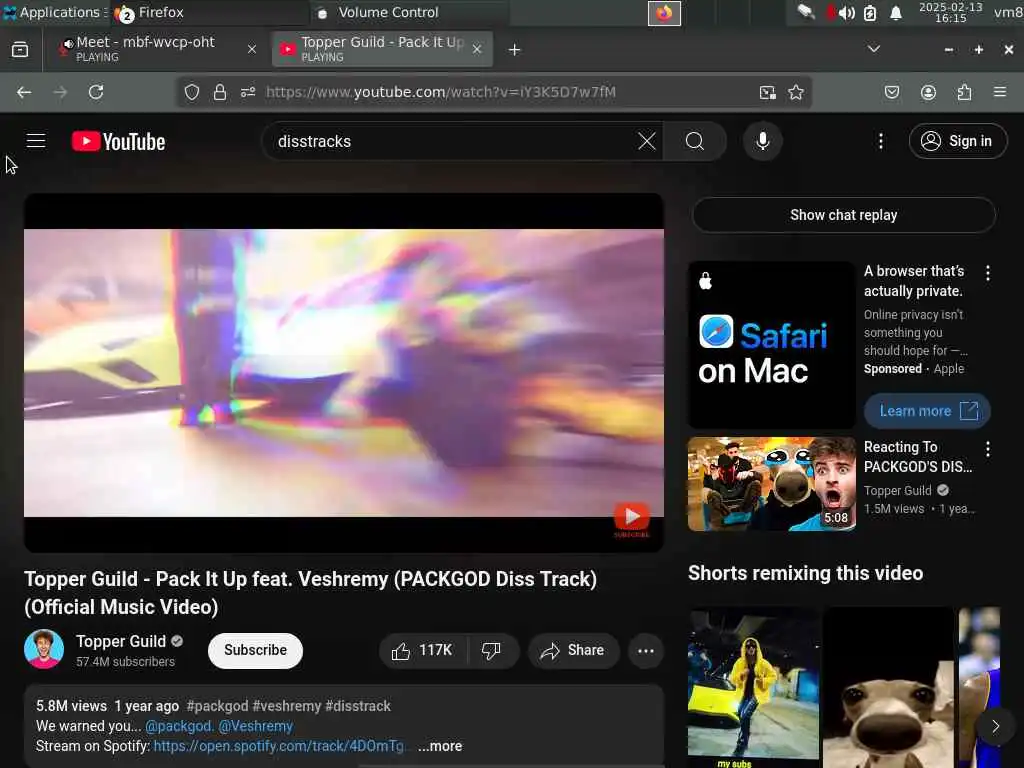This screenshot has width=1024, height=768.
Task: Open the @packgod mention link
Action: click(179, 726)
